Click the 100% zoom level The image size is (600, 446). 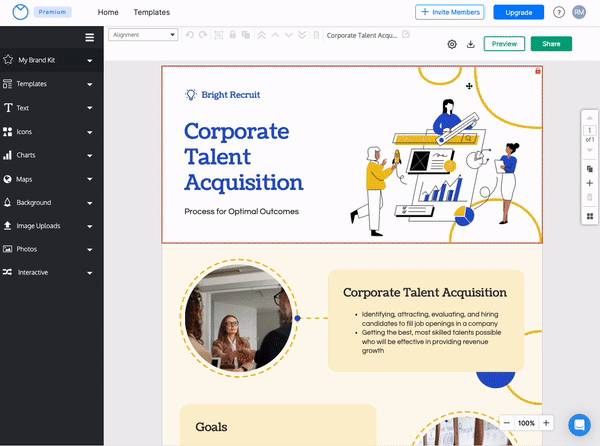pos(526,423)
